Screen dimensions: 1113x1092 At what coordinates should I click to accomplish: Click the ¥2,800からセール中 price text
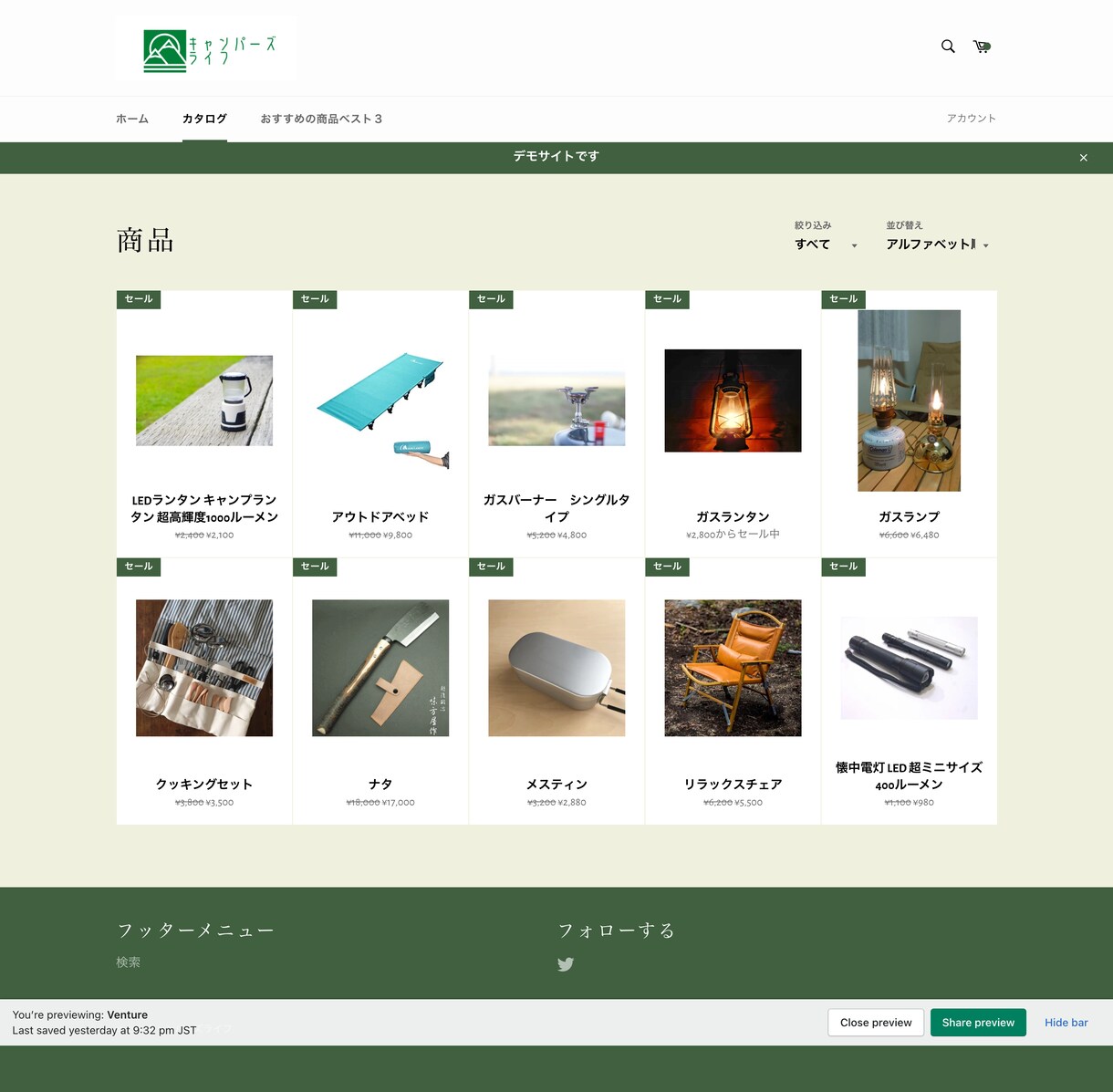coord(733,535)
